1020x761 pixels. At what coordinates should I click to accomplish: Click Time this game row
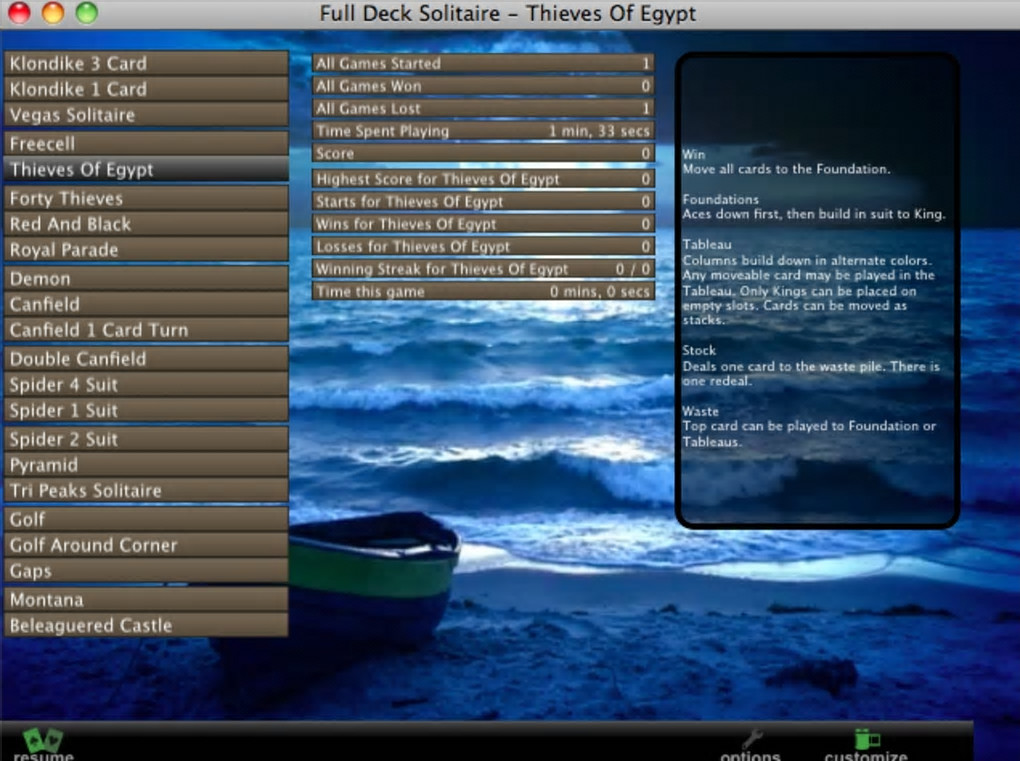(483, 291)
